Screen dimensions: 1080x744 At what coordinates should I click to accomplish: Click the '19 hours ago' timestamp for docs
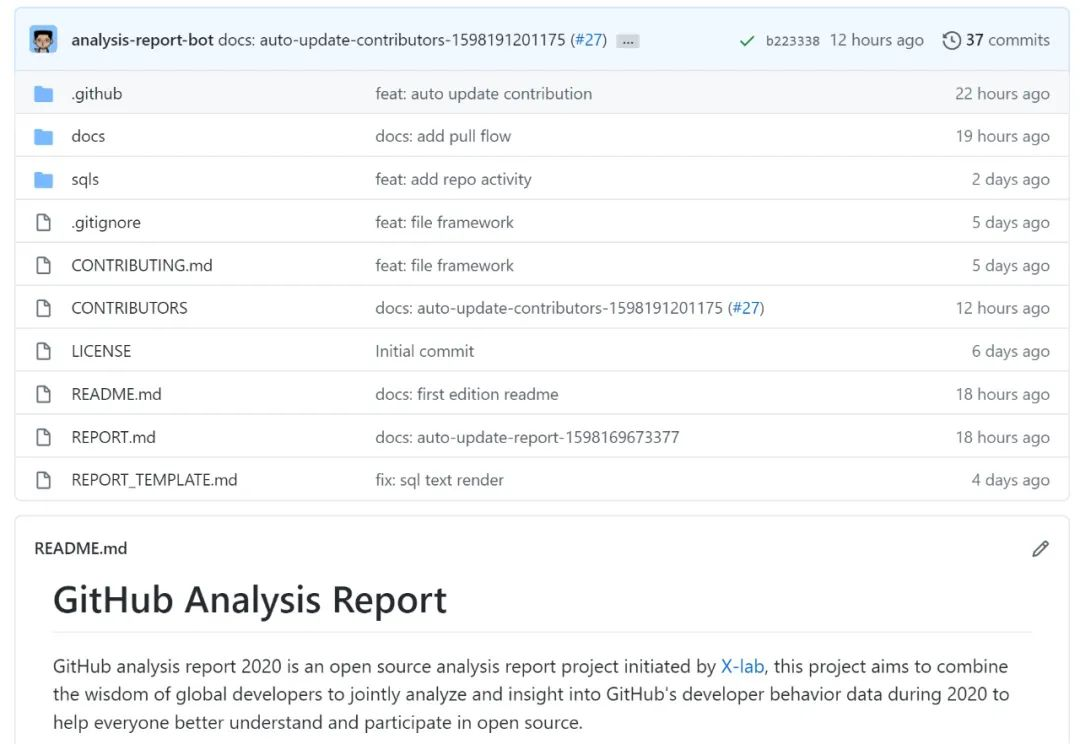click(1002, 136)
